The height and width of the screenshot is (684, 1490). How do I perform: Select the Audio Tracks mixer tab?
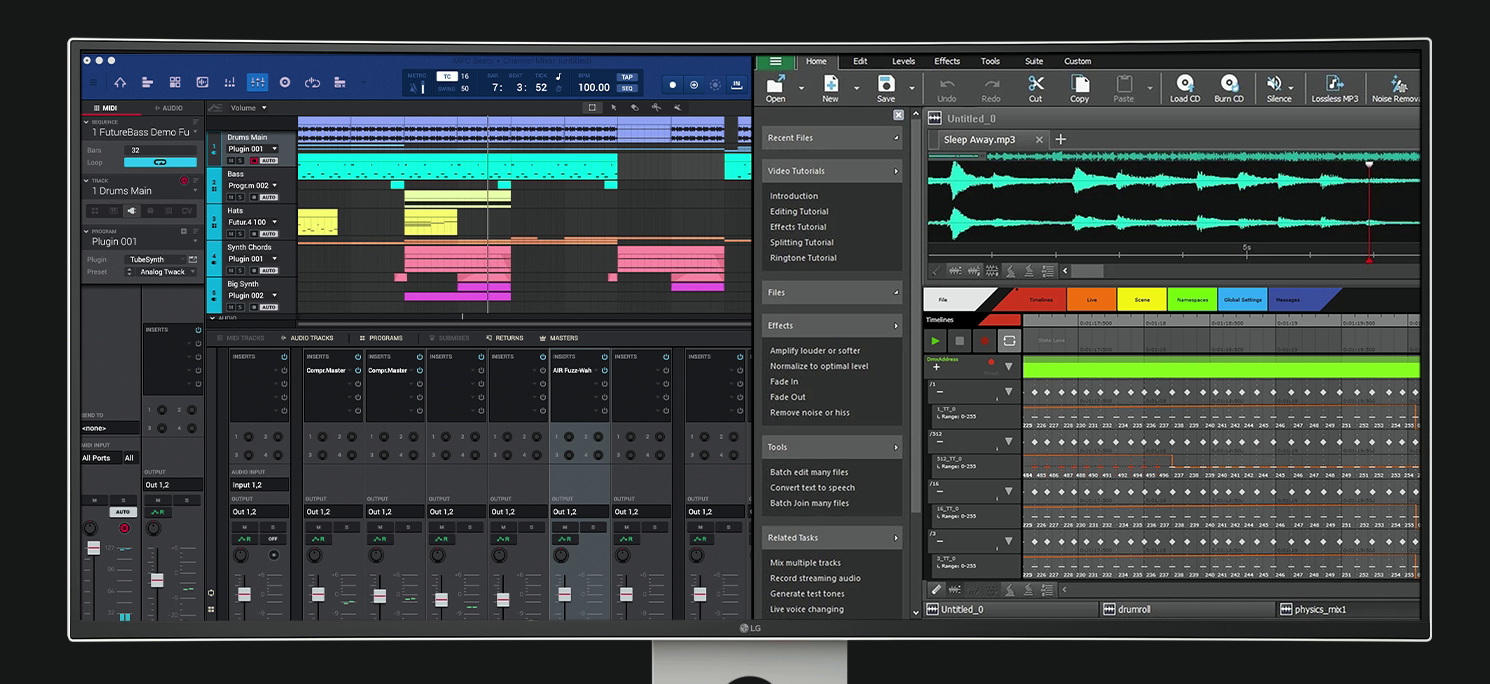point(308,338)
